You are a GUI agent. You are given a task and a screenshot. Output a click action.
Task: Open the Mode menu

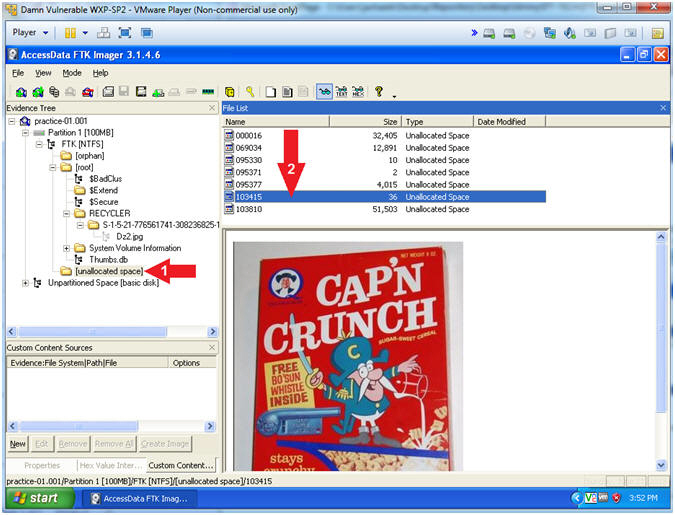coord(72,73)
